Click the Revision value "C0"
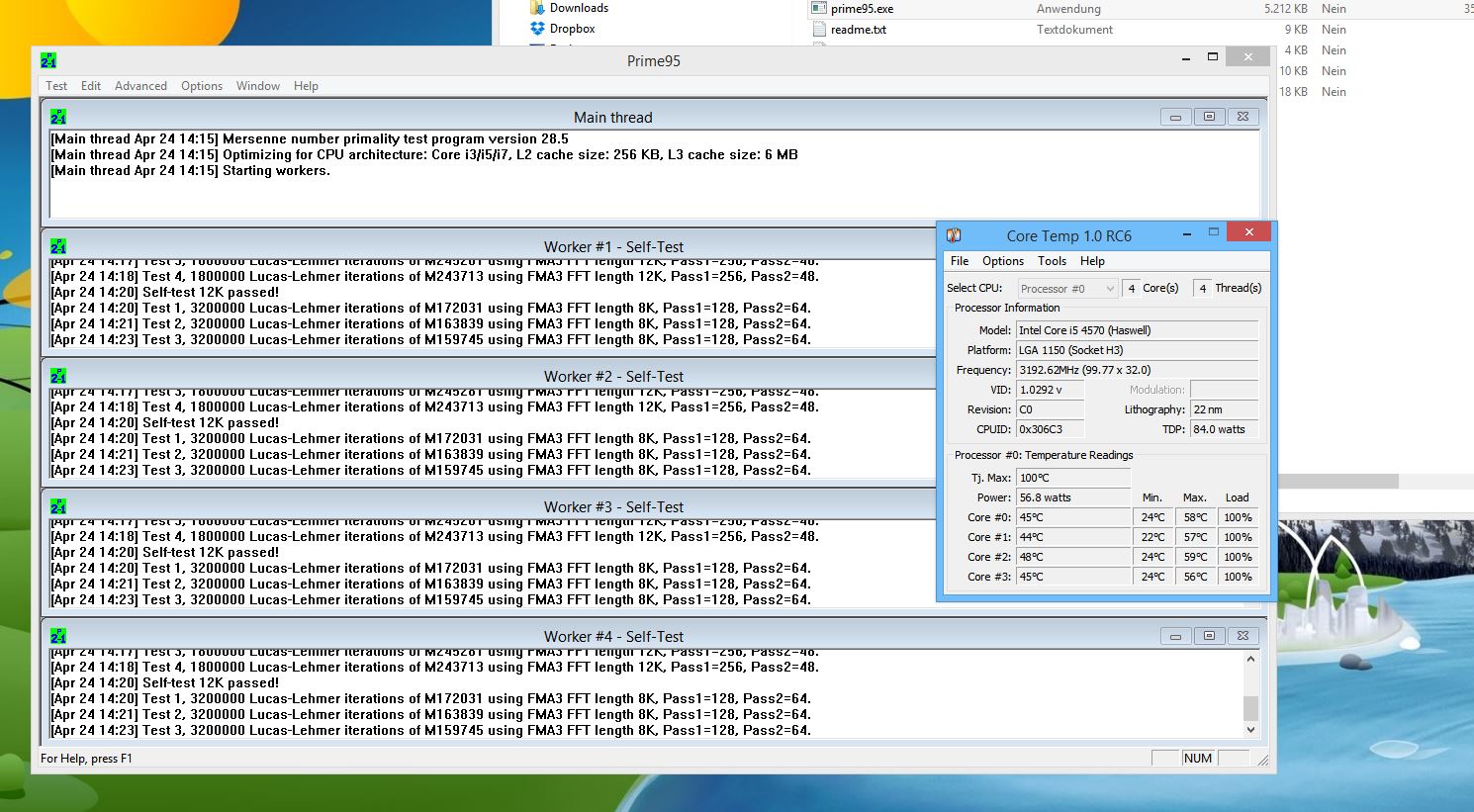The image size is (1474, 812). (1050, 409)
